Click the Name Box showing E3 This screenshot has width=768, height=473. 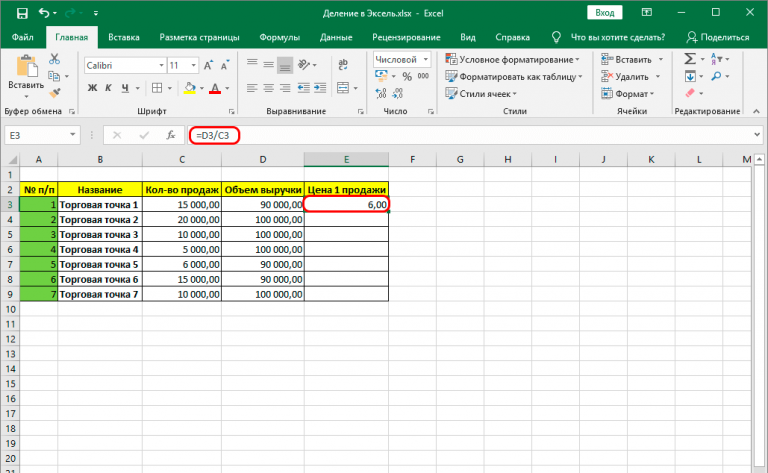36,135
